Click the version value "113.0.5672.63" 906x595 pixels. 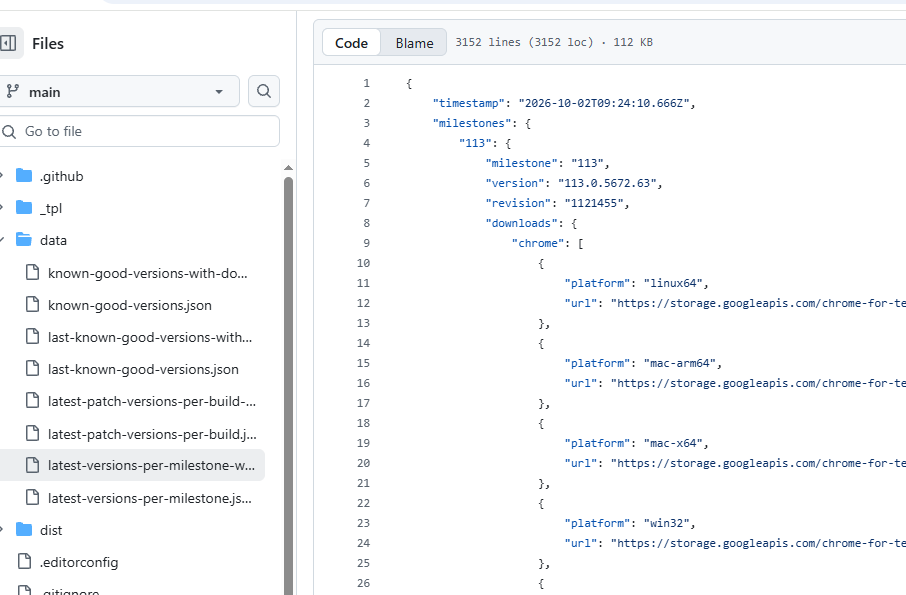(x=607, y=183)
